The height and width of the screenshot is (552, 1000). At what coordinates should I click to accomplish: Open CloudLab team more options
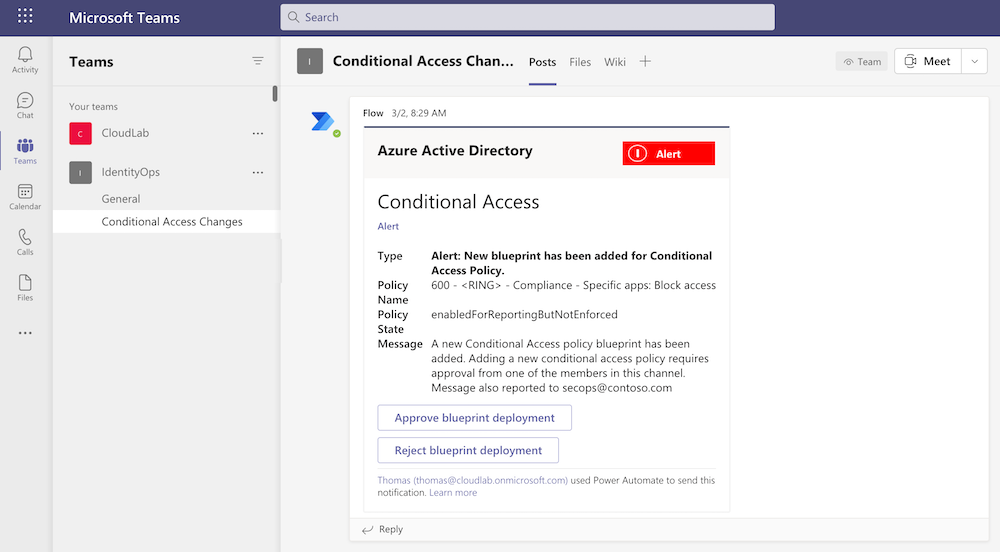[258, 133]
